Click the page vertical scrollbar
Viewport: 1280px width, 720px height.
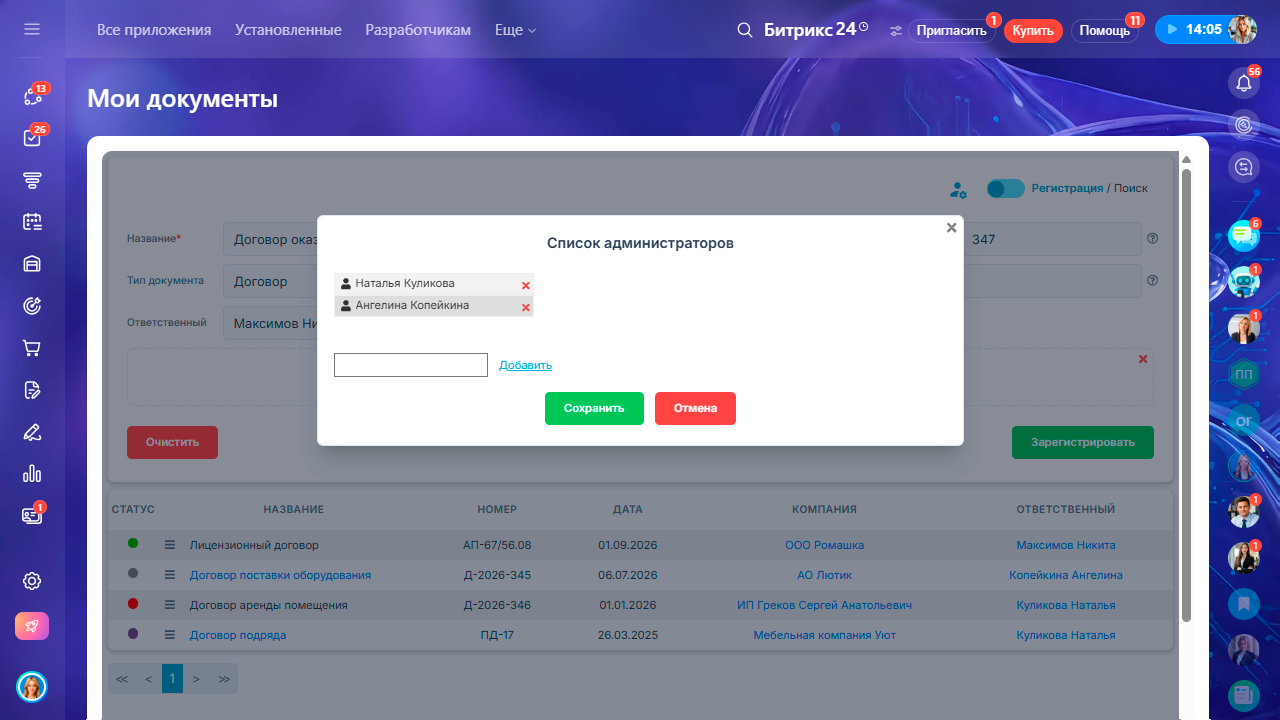click(1187, 395)
